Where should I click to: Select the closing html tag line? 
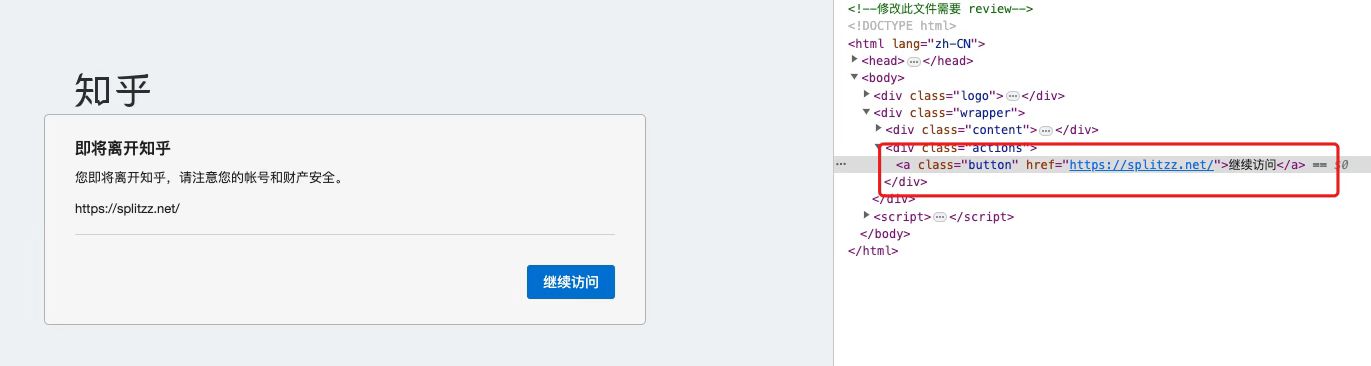tap(873, 251)
